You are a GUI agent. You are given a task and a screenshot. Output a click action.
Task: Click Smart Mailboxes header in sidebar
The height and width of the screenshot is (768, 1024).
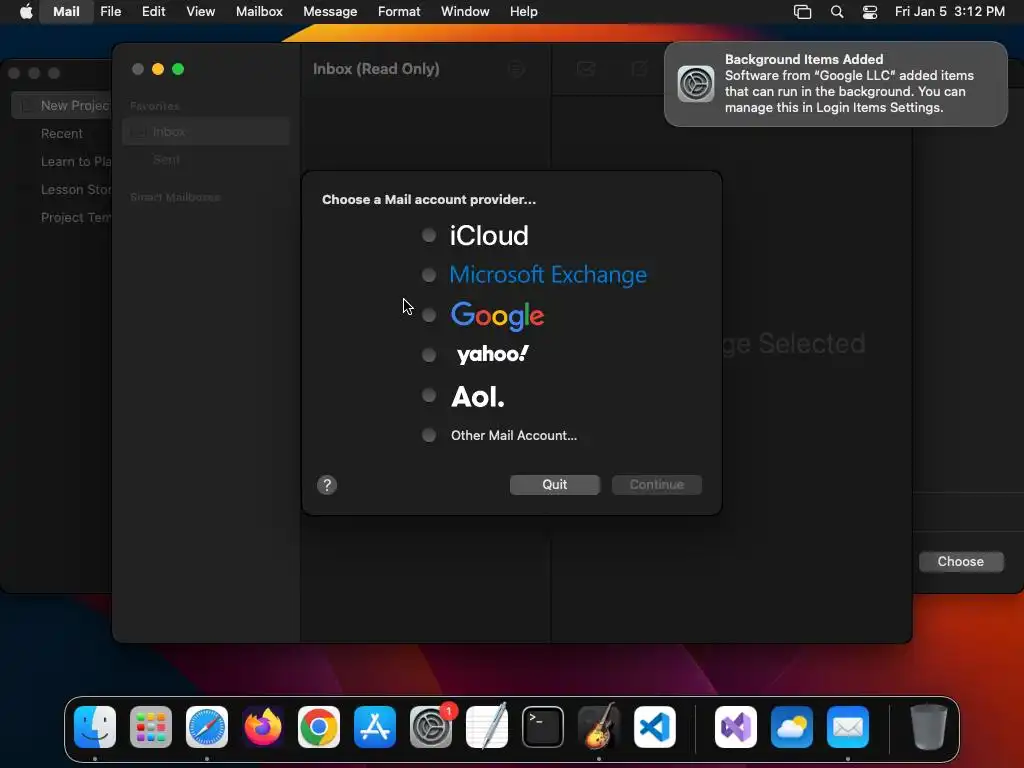point(175,197)
